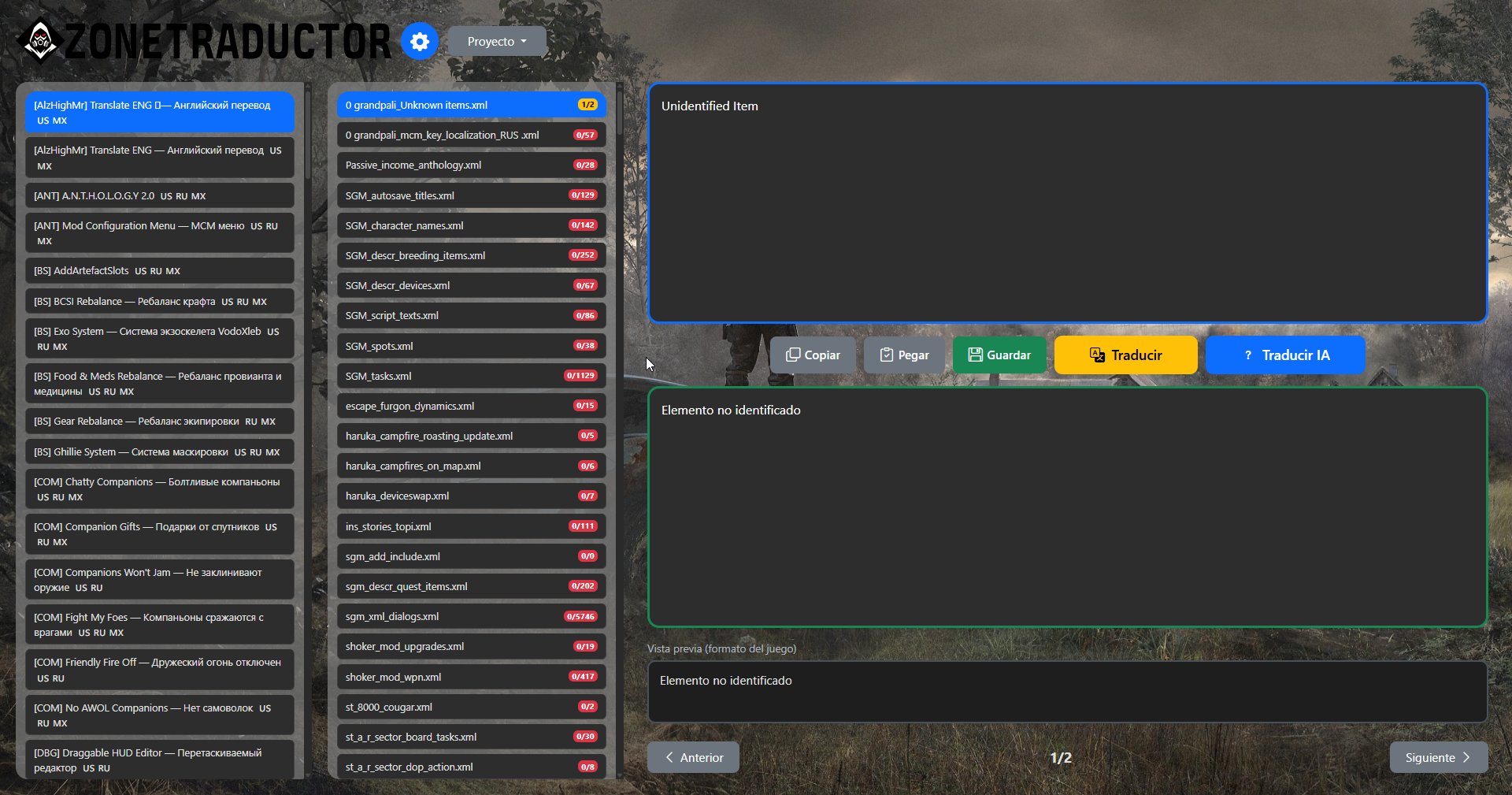Click the file list scrollbar
1512x795 pixels.
click(x=620, y=110)
